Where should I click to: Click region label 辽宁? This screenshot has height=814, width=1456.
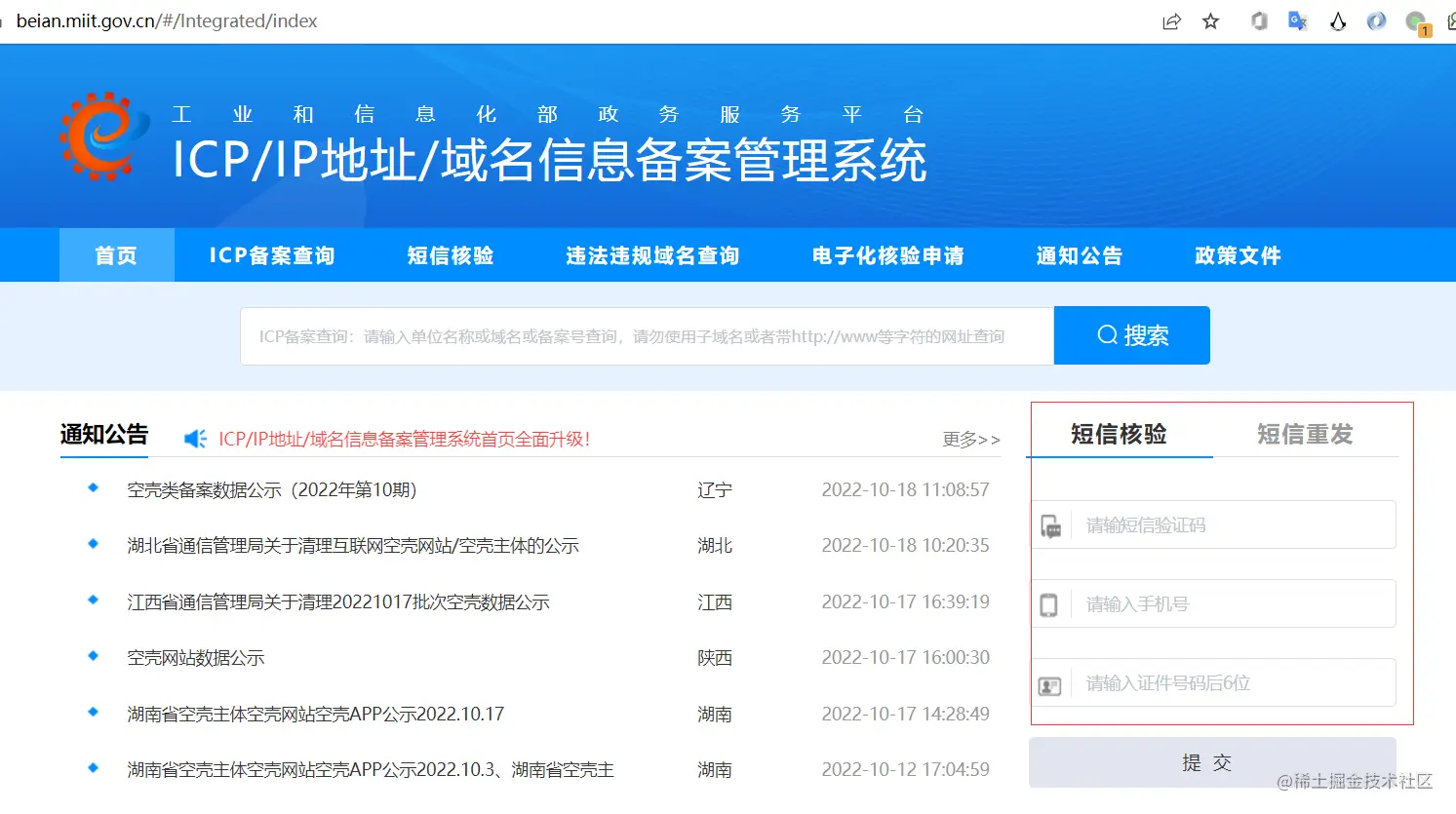715,489
